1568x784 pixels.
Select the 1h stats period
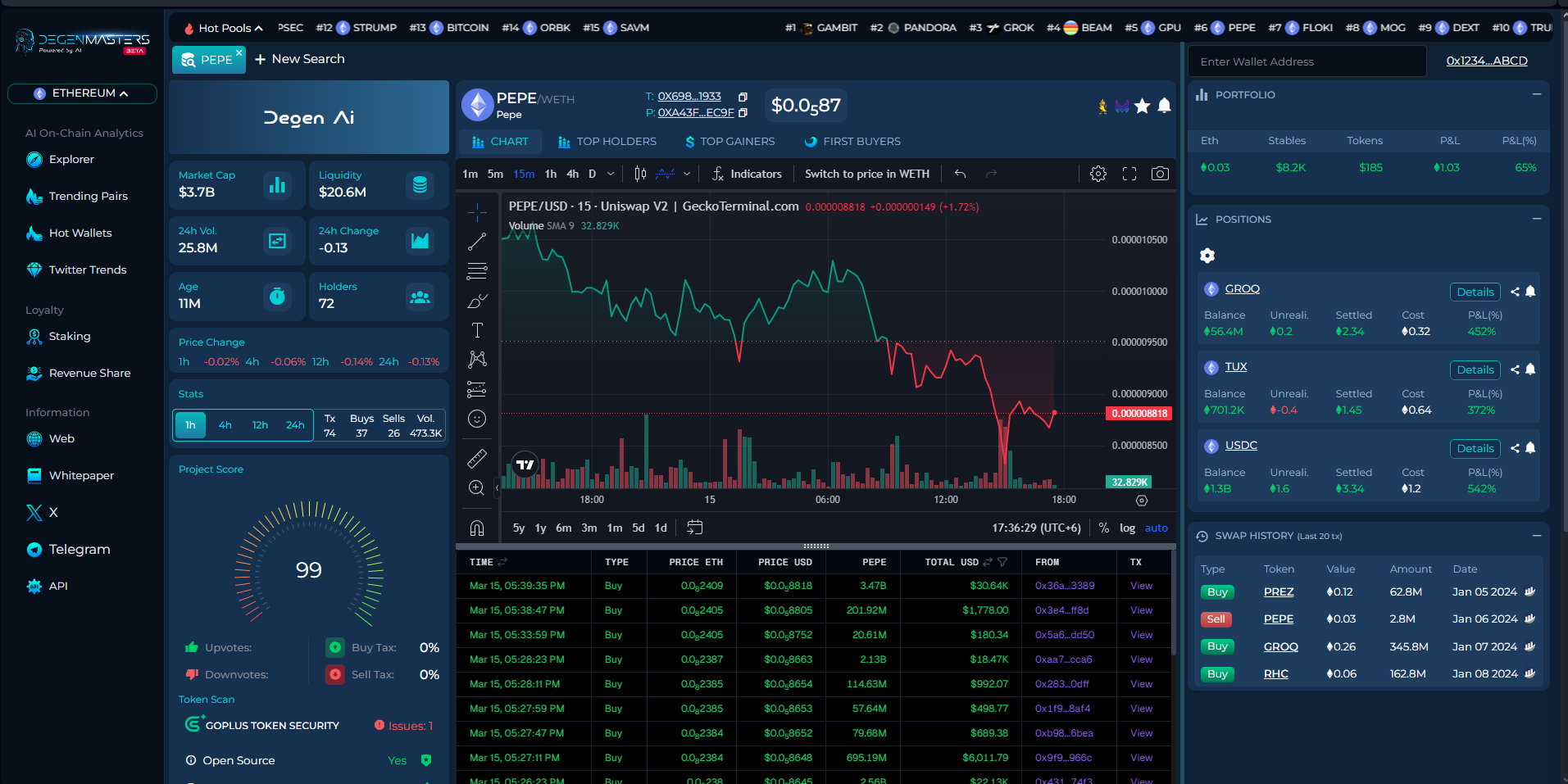[190, 424]
